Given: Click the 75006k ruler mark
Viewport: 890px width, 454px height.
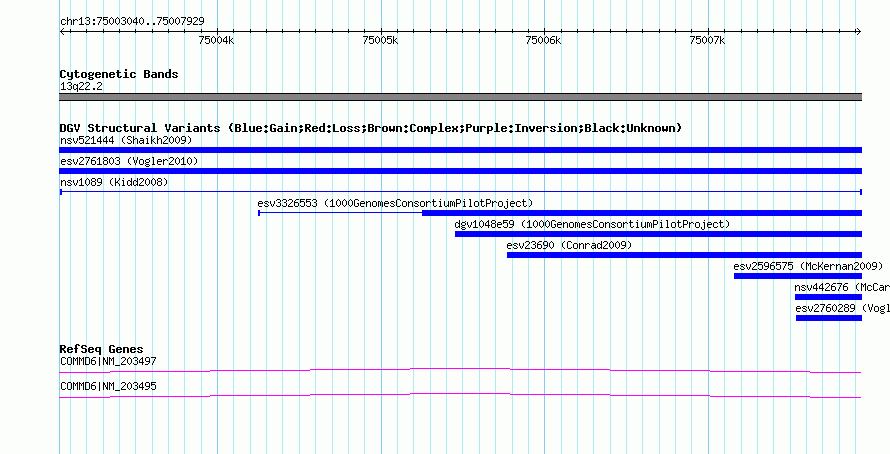Looking at the screenshot, I should tap(544, 40).
